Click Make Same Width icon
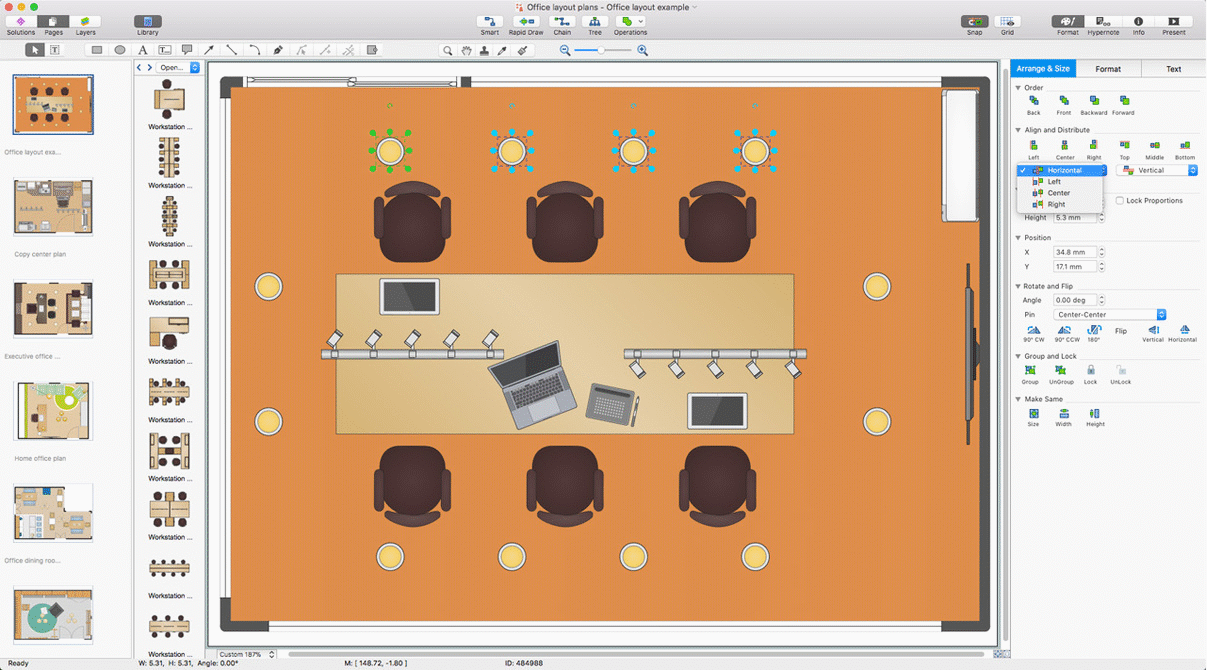Image resolution: width=1207 pixels, height=670 pixels. coord(1063,414)
